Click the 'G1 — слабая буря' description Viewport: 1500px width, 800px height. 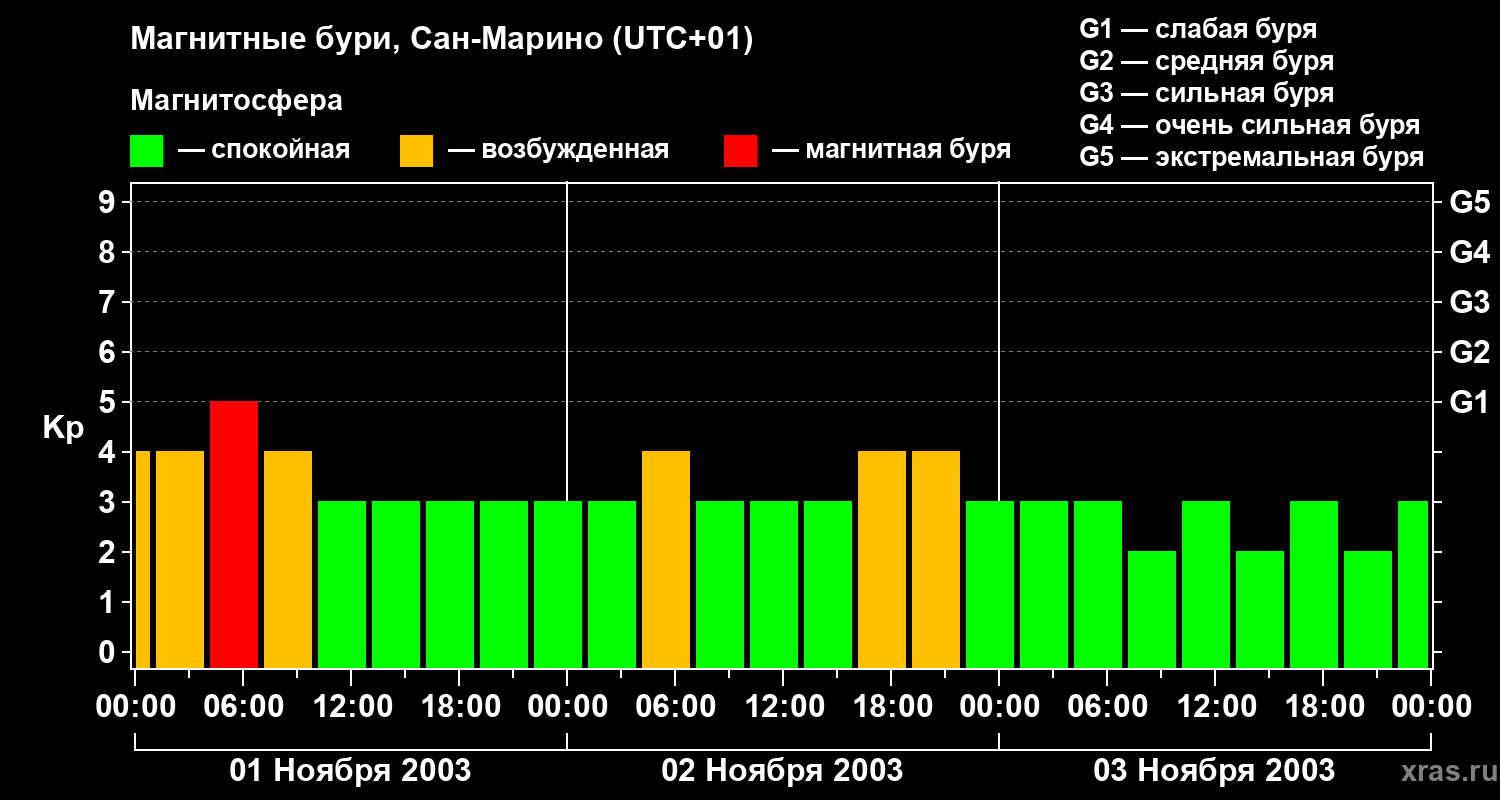1198,29
